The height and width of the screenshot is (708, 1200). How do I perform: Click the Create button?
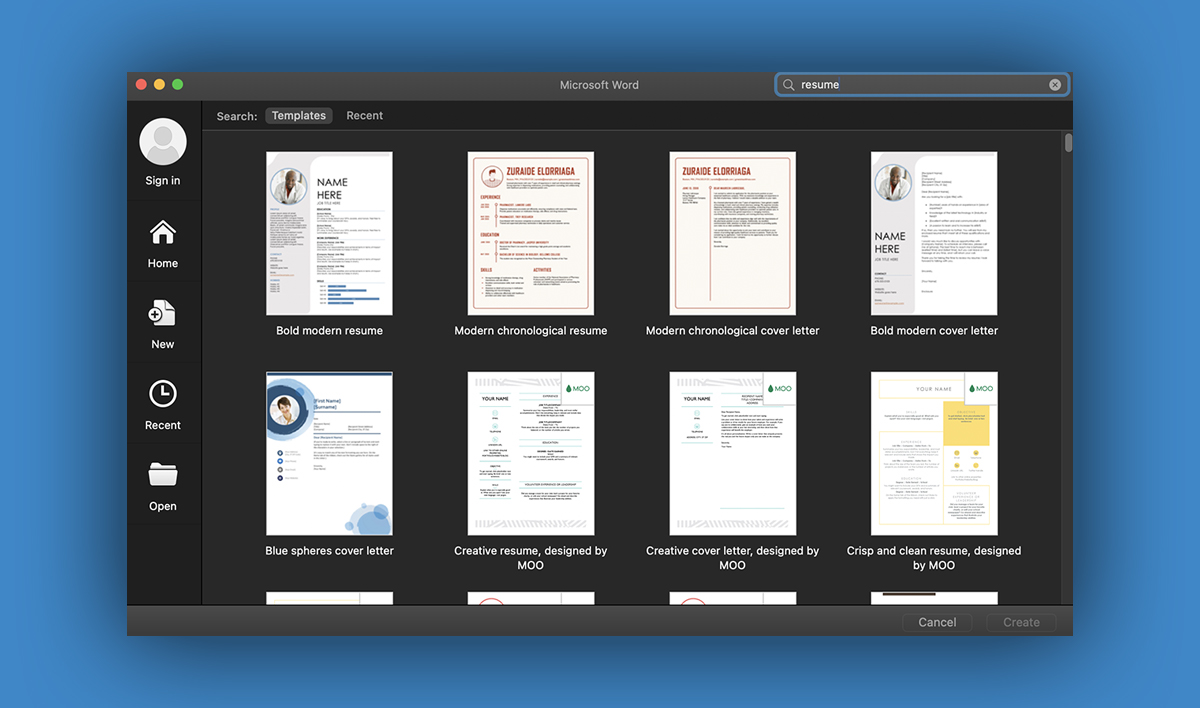click(x=1021, y=622)
